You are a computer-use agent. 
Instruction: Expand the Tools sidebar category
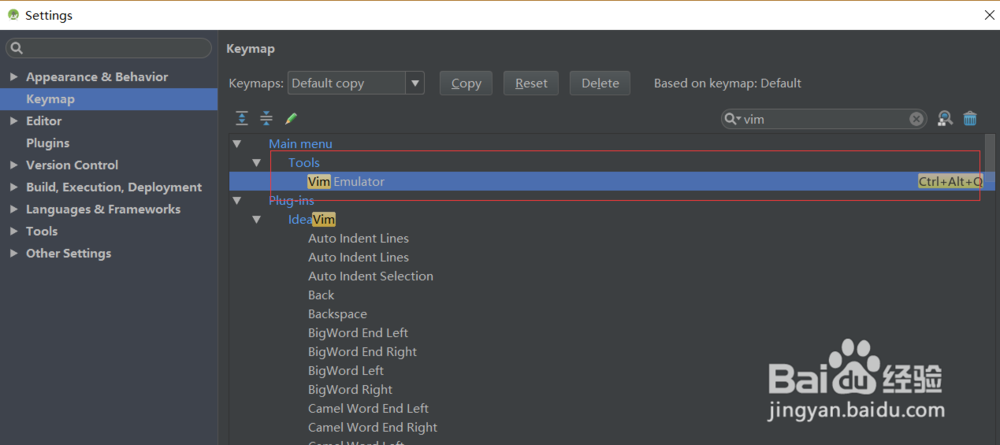click(14, 231)
